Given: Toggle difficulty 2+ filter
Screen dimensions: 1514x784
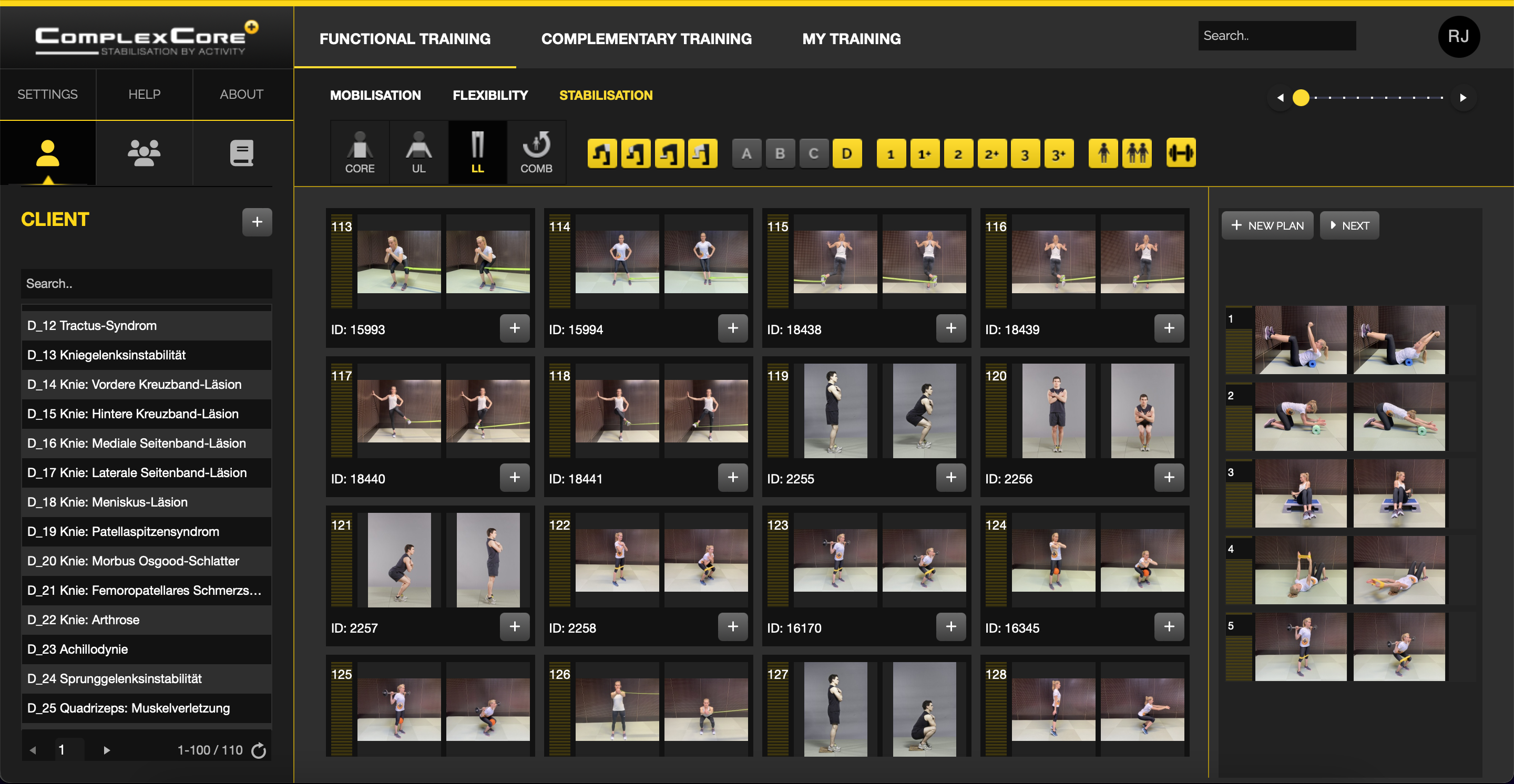Looking at the screenshot, I should click(x=991, y=154).
